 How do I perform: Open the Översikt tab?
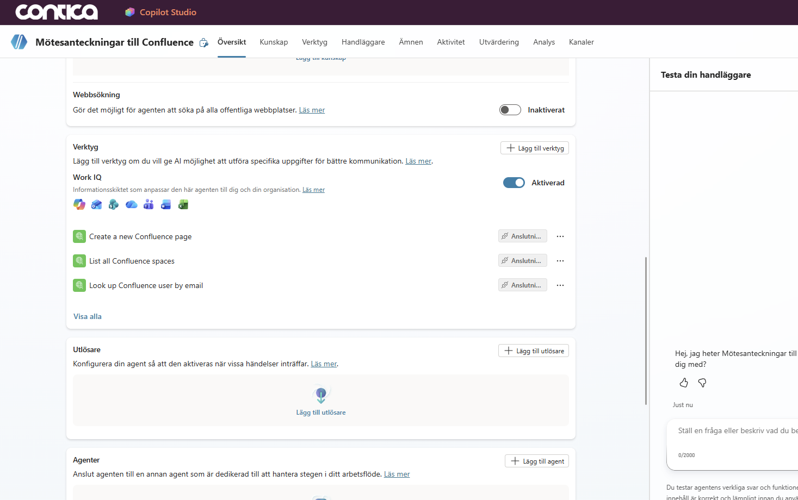coord(232,42)
